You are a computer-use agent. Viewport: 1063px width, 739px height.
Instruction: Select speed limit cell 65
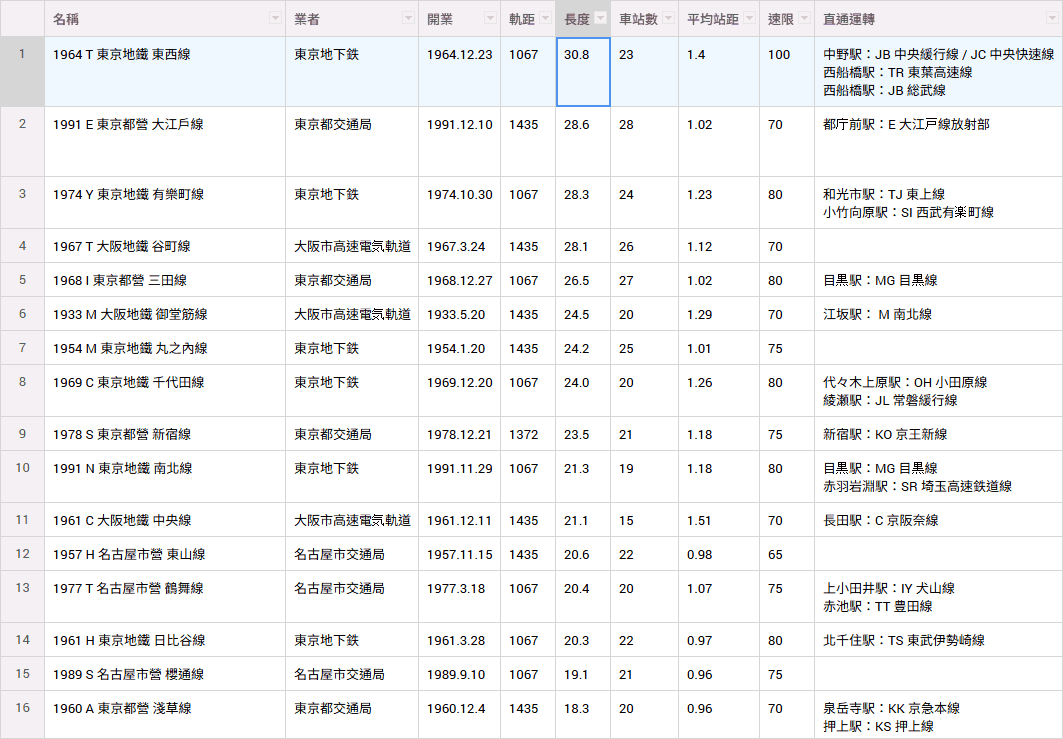(x=787, y=554)
